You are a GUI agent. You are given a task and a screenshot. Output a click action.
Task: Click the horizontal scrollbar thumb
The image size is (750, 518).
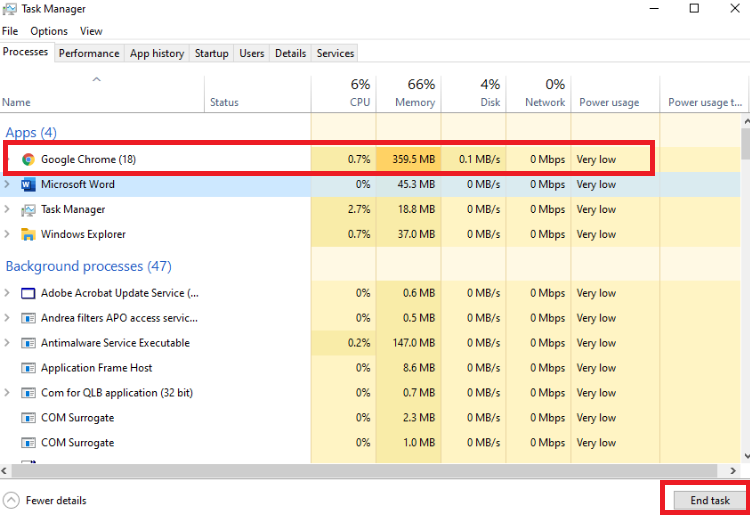coord(364,471)
